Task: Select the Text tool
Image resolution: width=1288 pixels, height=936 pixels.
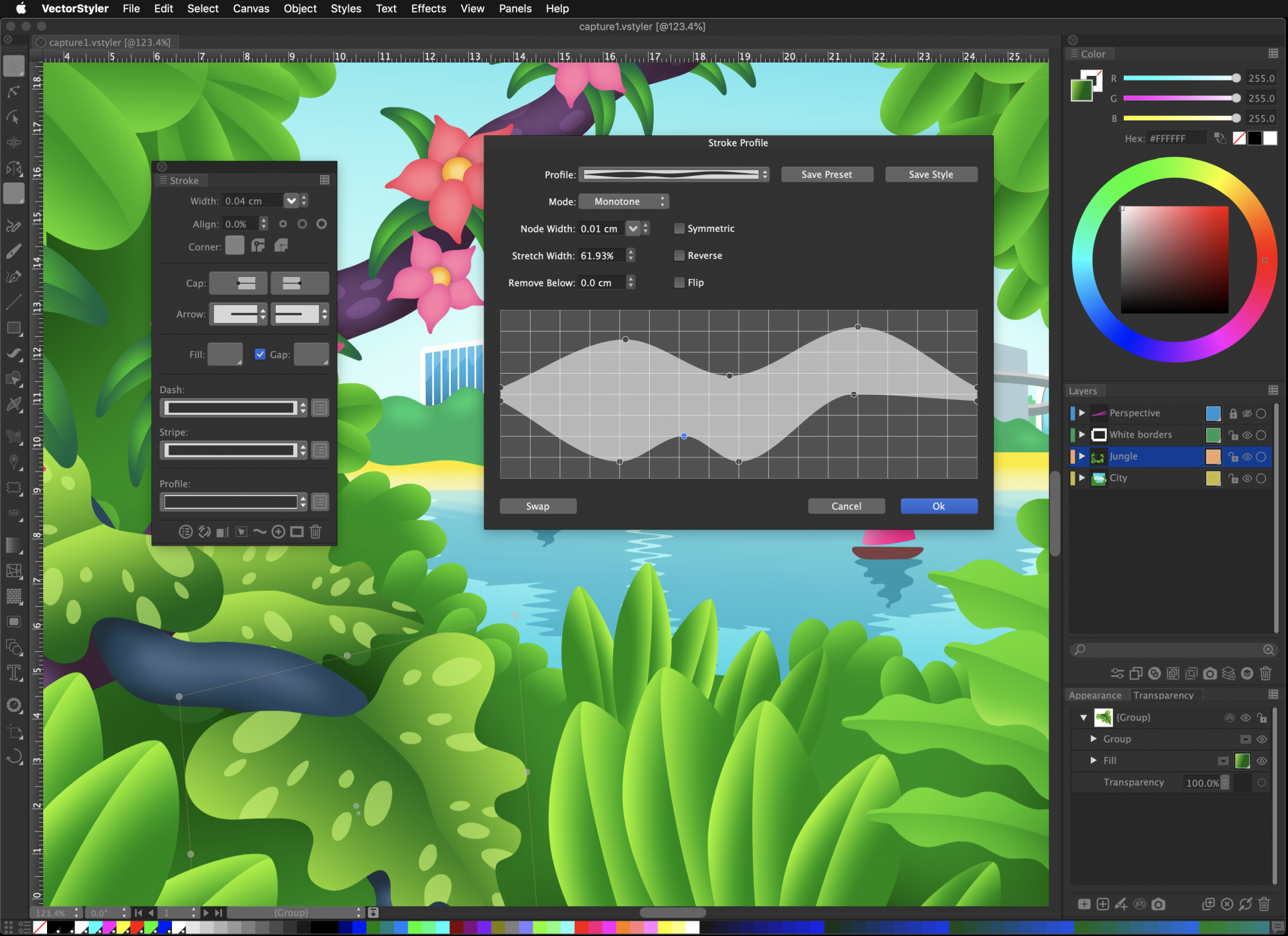Action: 13,673
